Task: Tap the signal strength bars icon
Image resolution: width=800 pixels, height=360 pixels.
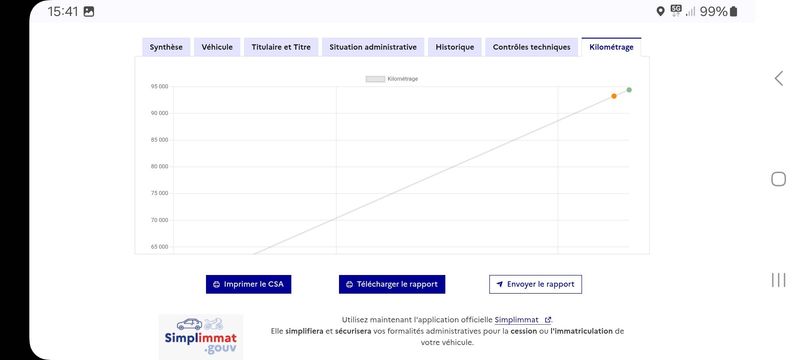Action: [x=690, y=11]
